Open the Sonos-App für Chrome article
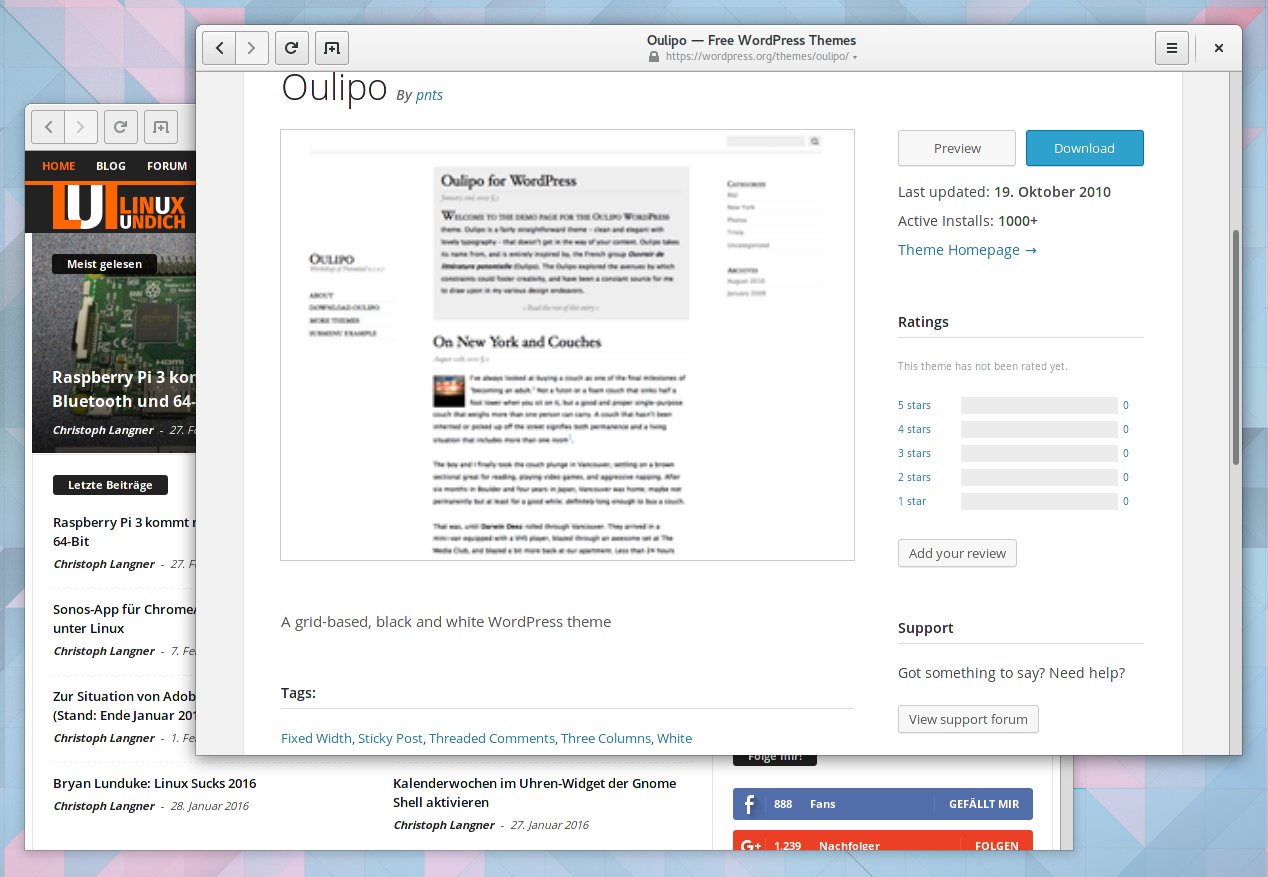The image size is (1268, 877). point(125,619)
